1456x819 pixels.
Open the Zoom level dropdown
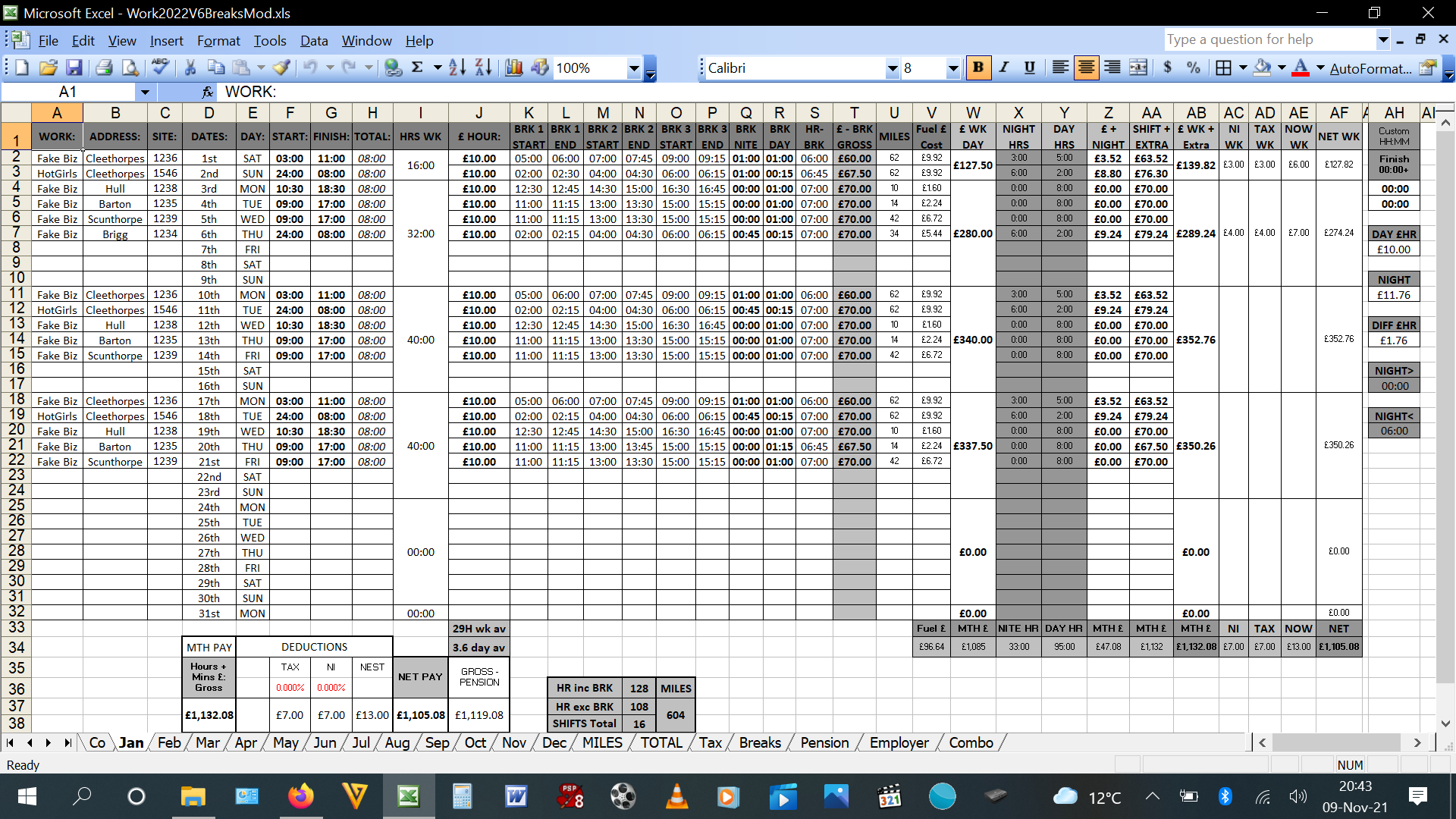pyautogui.click(x=634, y=67)
